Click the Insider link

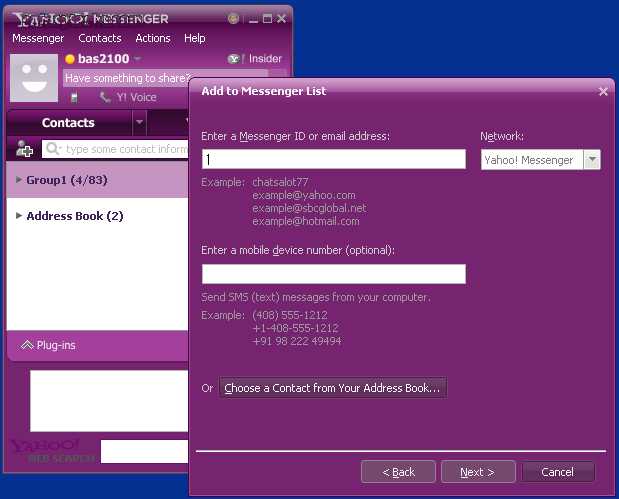[265, 59]
